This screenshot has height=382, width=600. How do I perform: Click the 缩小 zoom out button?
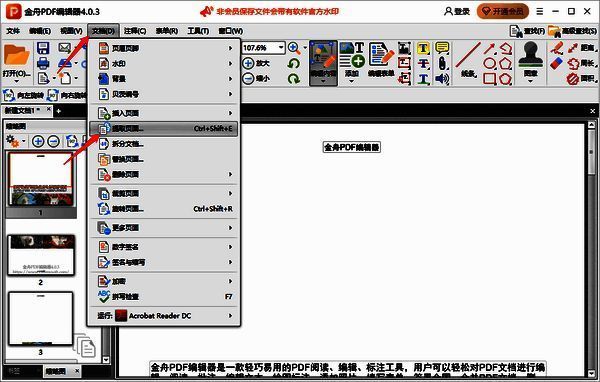click(256, 78)
